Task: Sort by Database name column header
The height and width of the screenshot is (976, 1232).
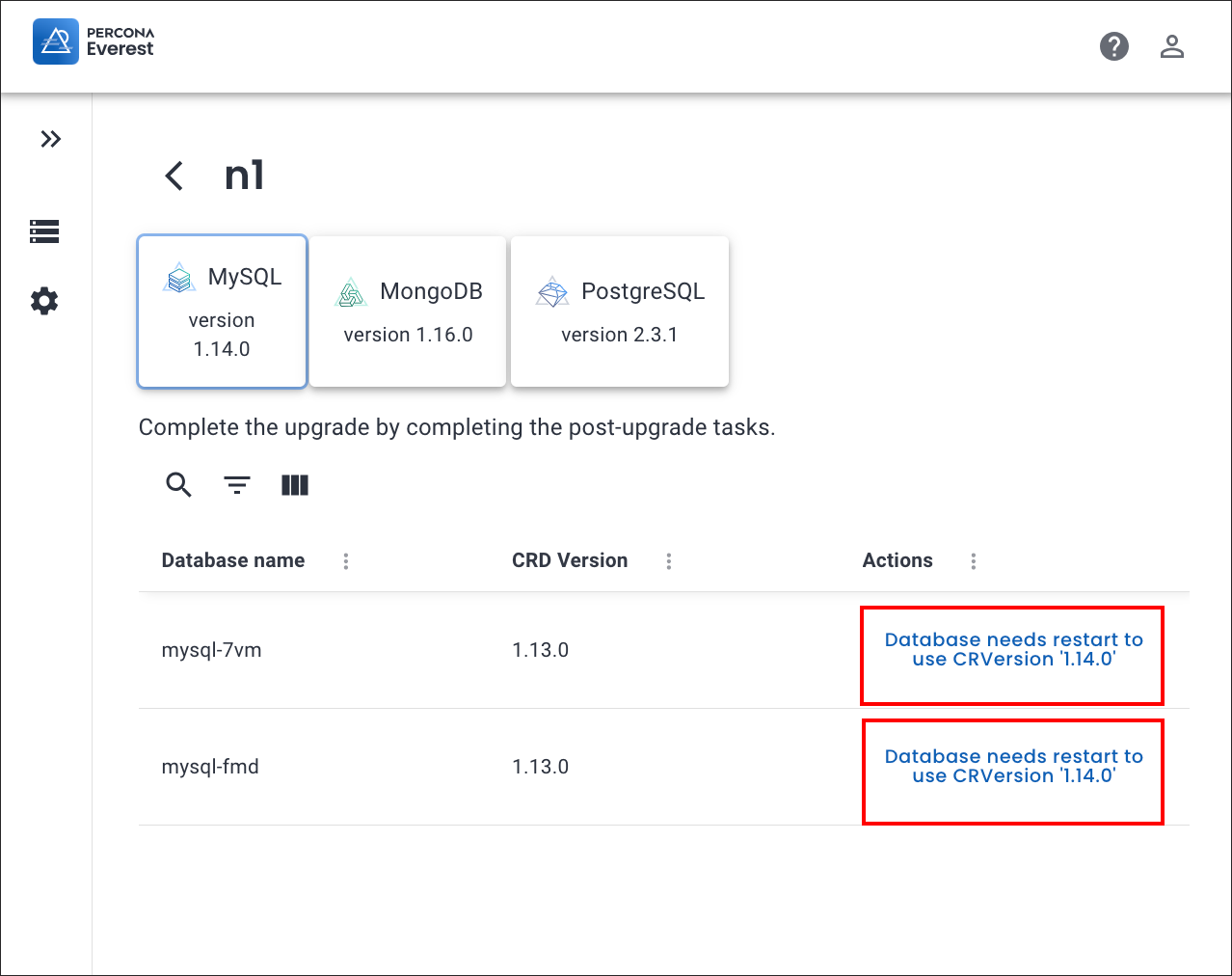Action: tap(233, 560)
